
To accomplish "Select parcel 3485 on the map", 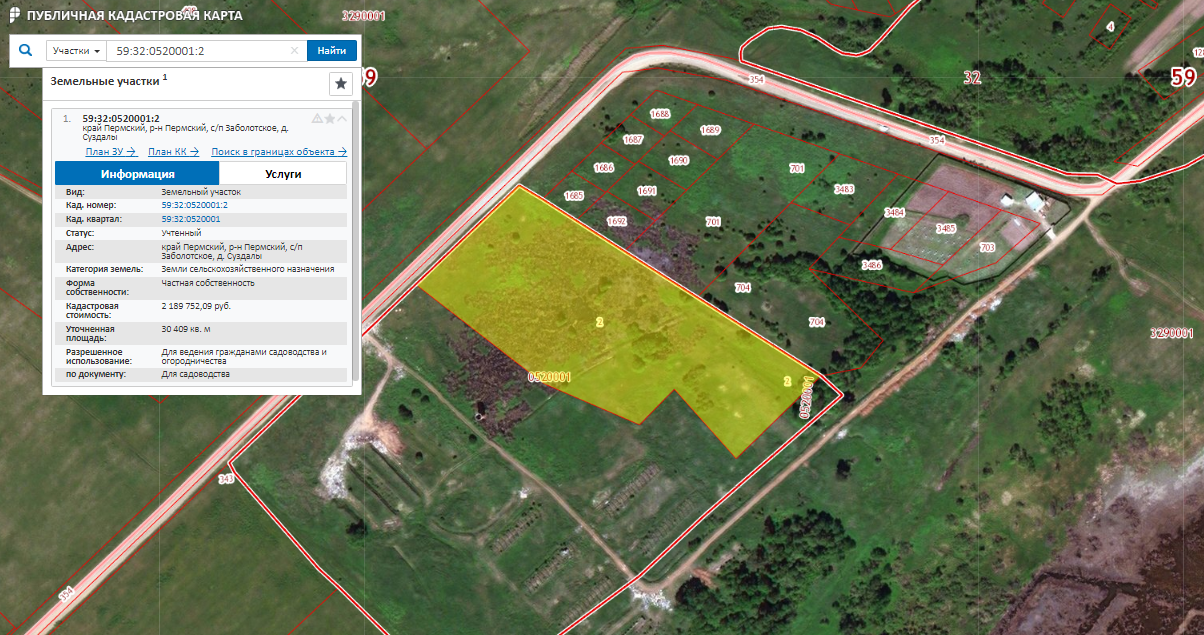I will (945, 229).
